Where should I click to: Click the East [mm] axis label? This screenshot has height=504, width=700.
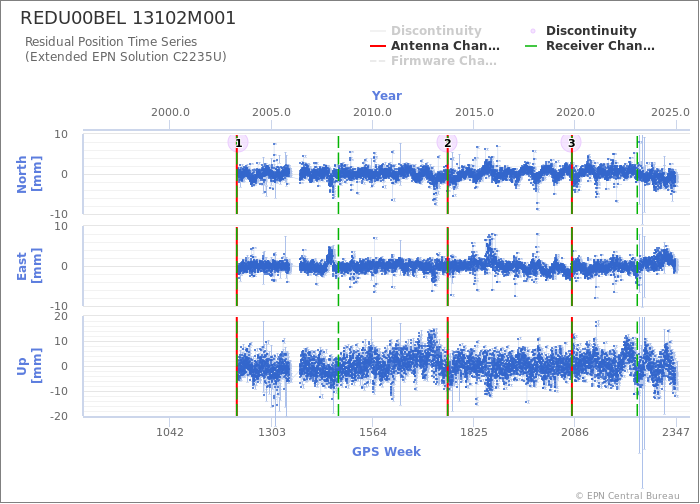29,266
